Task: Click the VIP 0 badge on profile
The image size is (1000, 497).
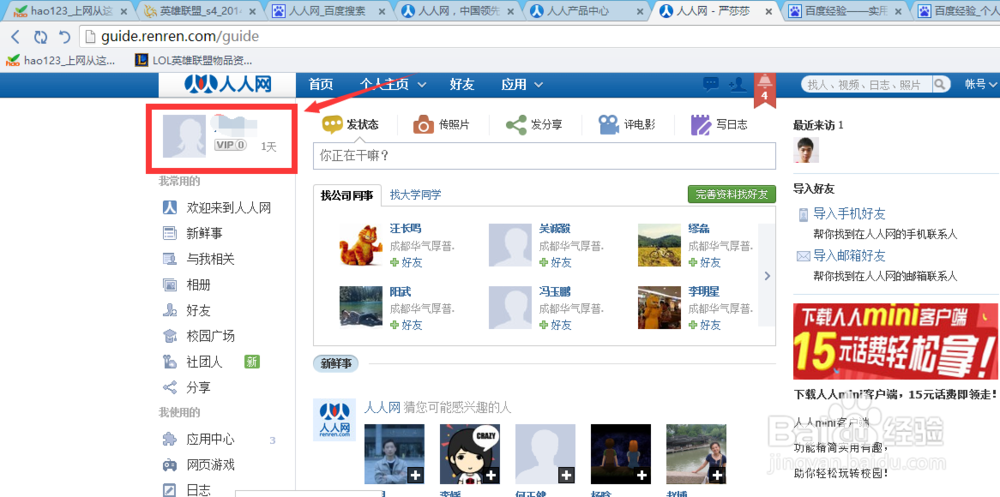Action: coord(230,145)
